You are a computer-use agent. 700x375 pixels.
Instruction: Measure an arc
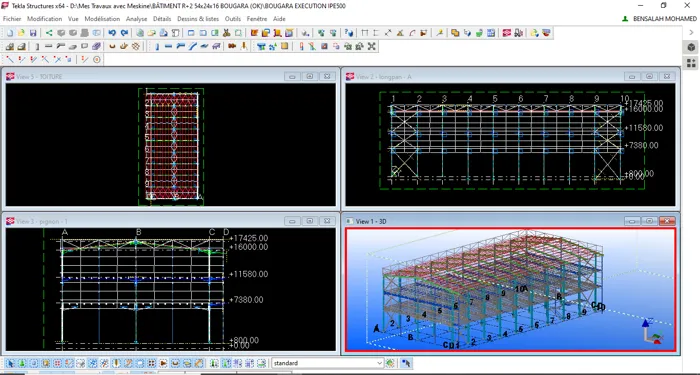[412, 33]
